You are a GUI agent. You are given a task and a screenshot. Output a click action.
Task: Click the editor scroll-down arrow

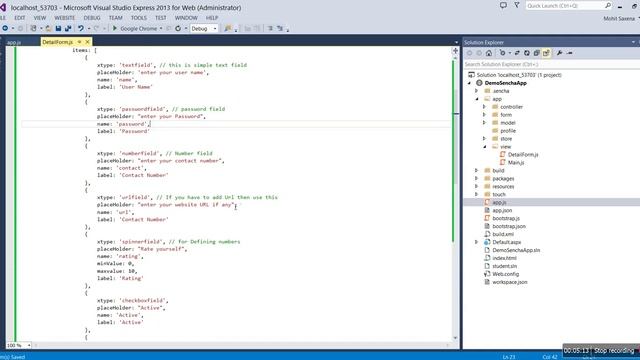tap(456, 338)
